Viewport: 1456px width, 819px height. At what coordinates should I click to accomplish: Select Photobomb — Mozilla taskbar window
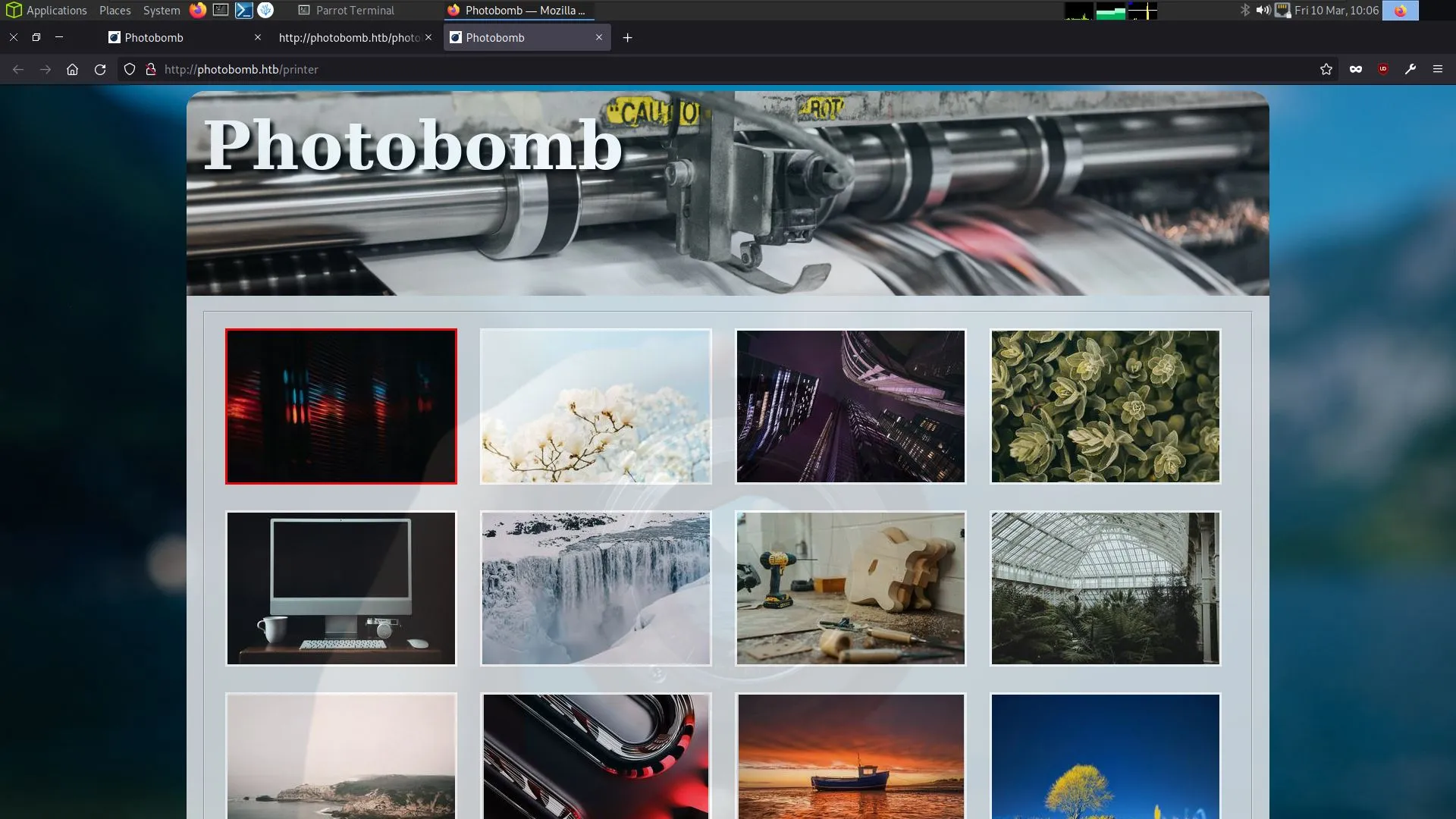(518, 11)
